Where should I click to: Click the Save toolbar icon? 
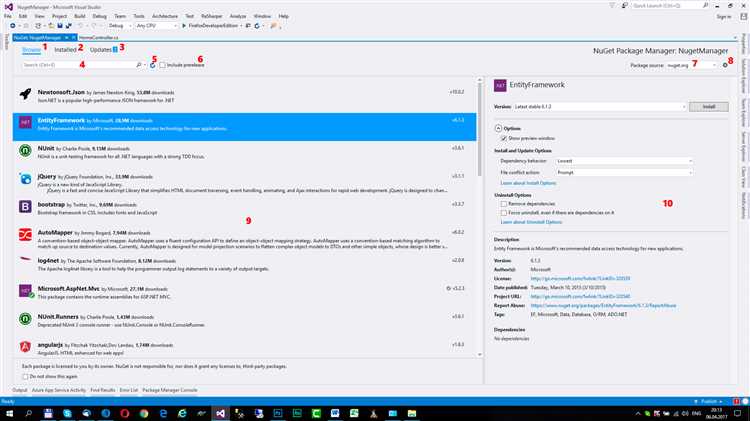point(60,25)
